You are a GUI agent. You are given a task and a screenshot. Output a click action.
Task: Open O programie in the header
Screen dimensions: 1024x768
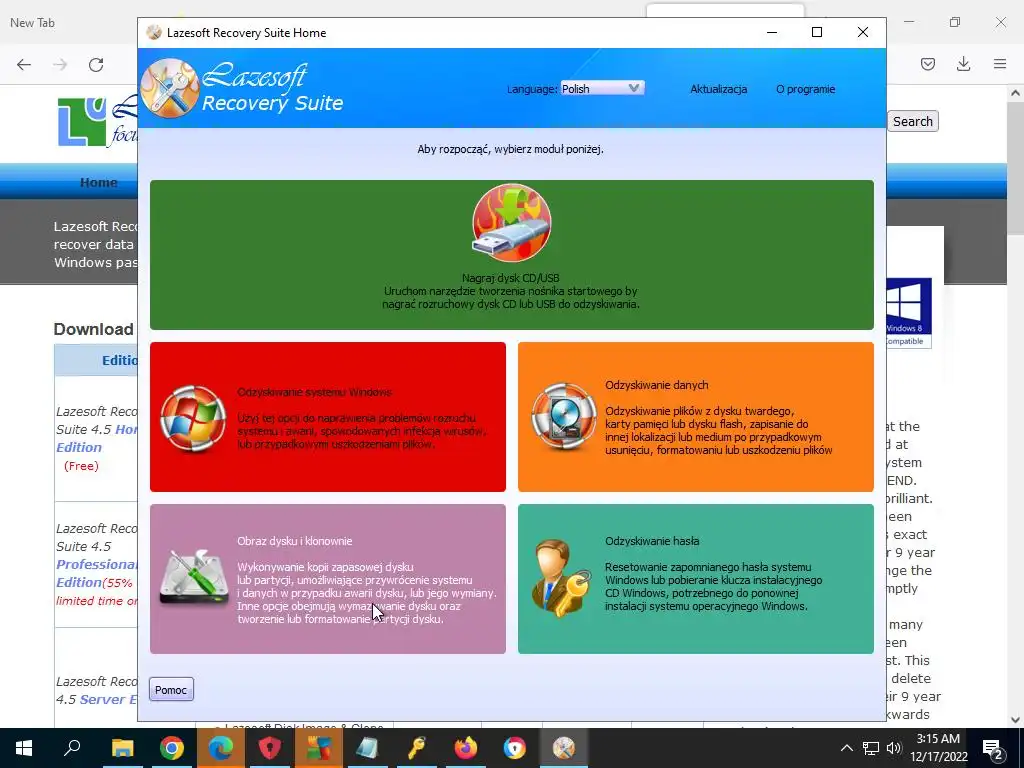click(805, 89)
